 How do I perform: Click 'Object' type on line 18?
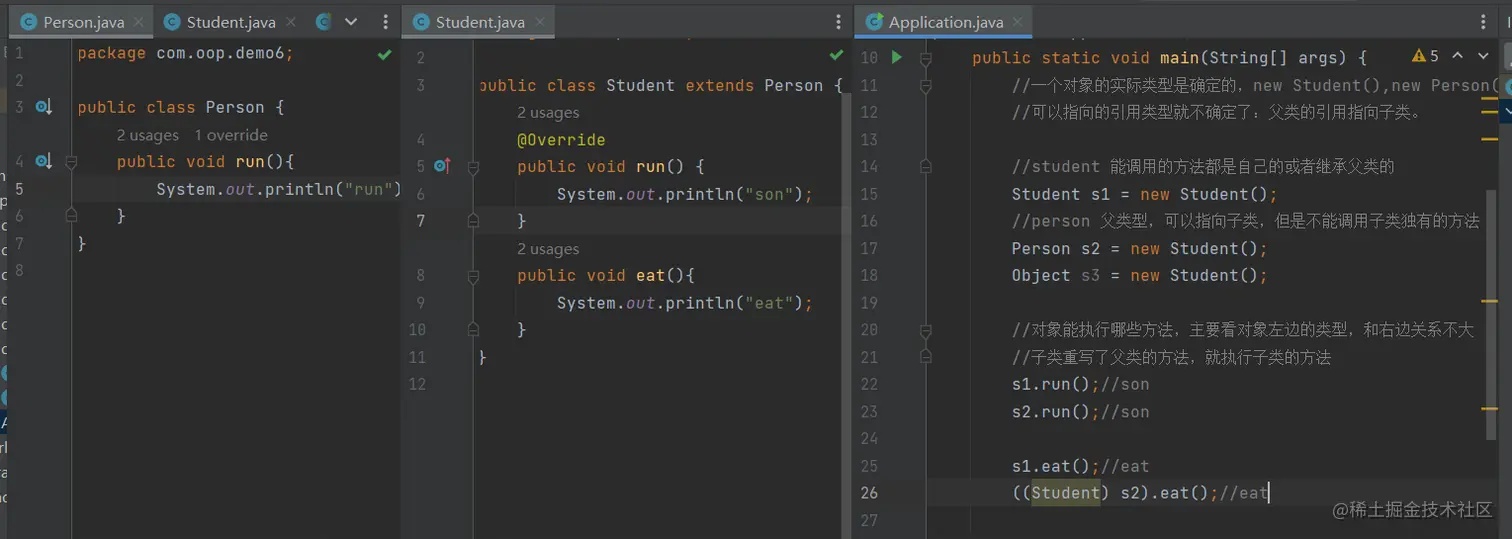tap(1041, 276)
